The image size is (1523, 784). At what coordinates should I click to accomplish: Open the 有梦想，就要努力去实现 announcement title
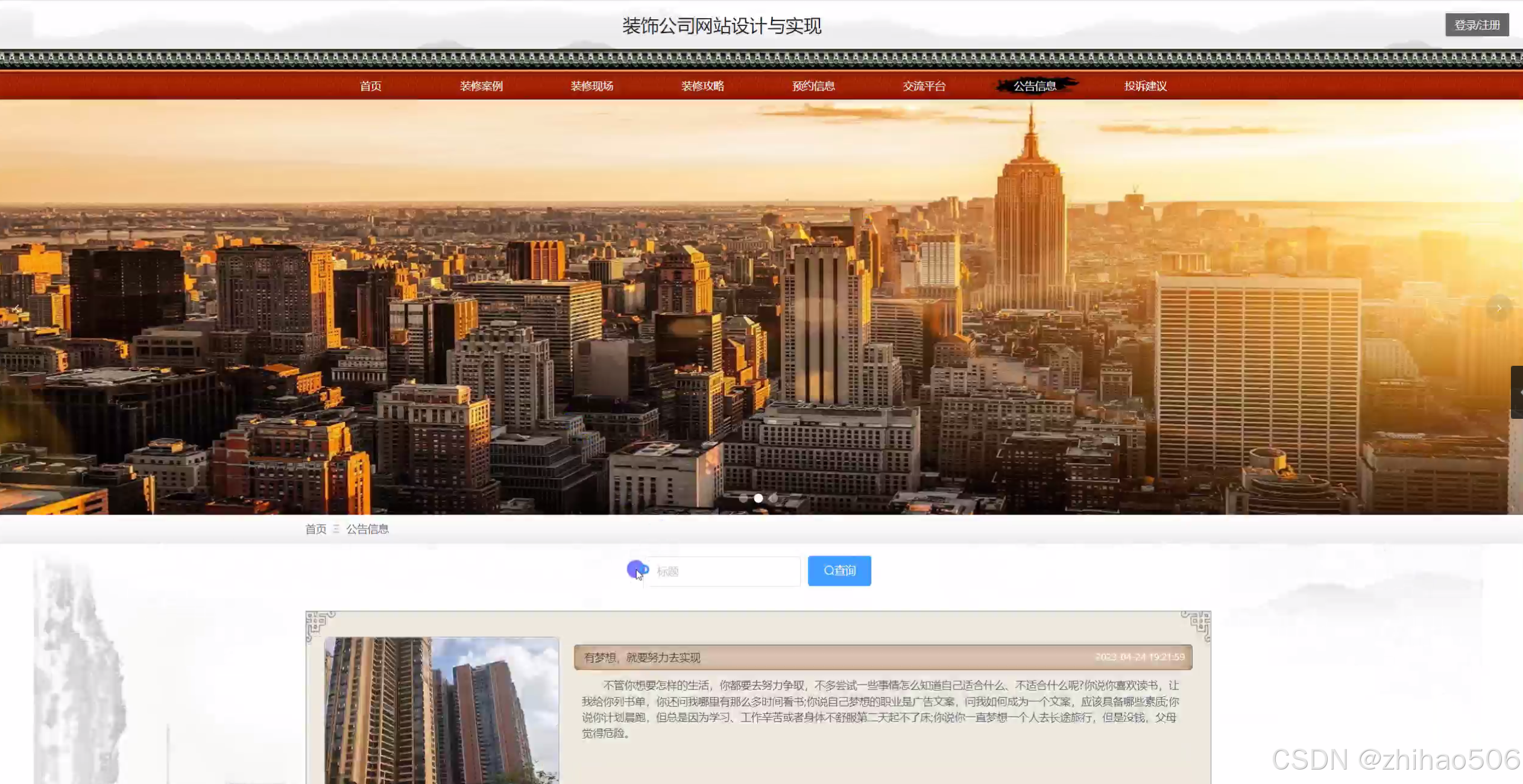(x=642, y=657)
